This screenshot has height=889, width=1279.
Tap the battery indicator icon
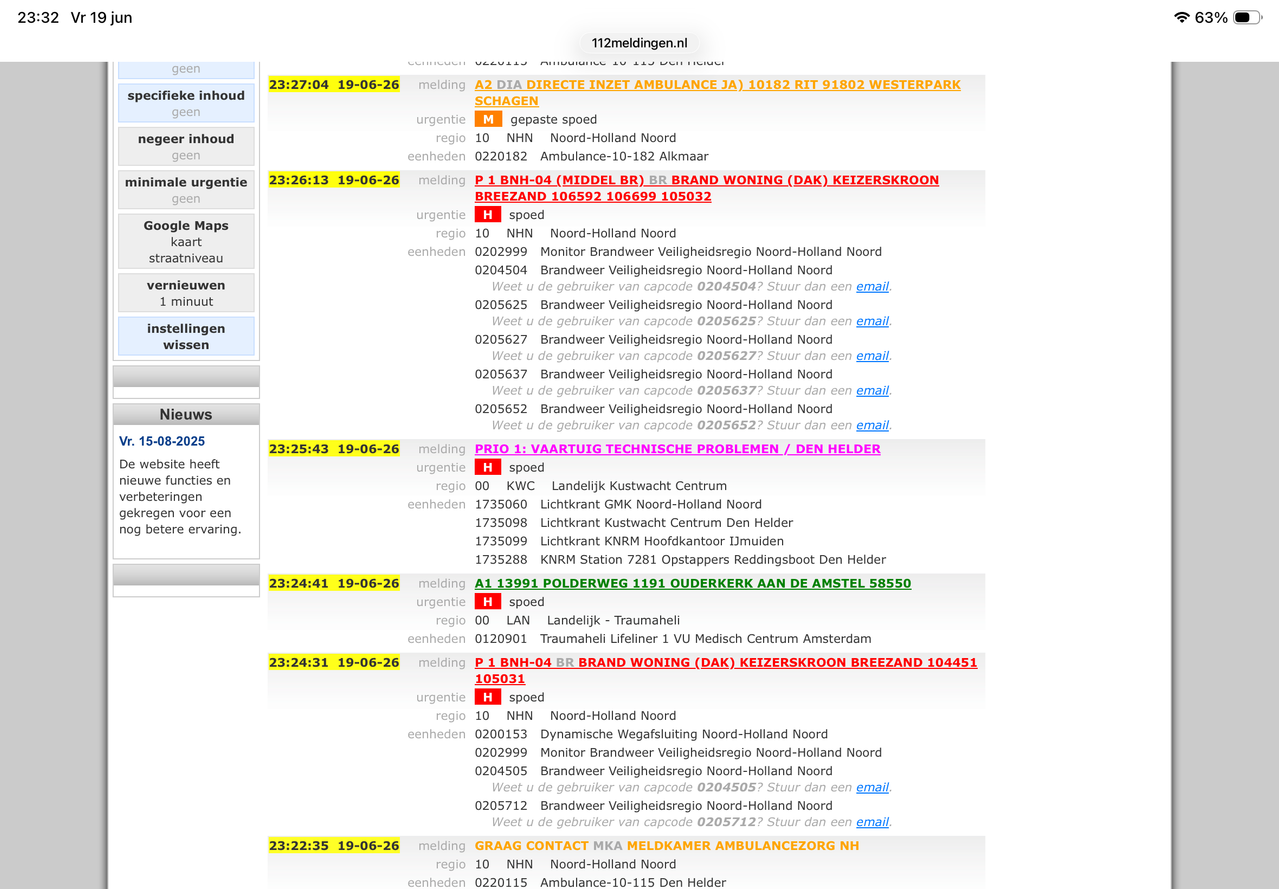(1247, 18)
